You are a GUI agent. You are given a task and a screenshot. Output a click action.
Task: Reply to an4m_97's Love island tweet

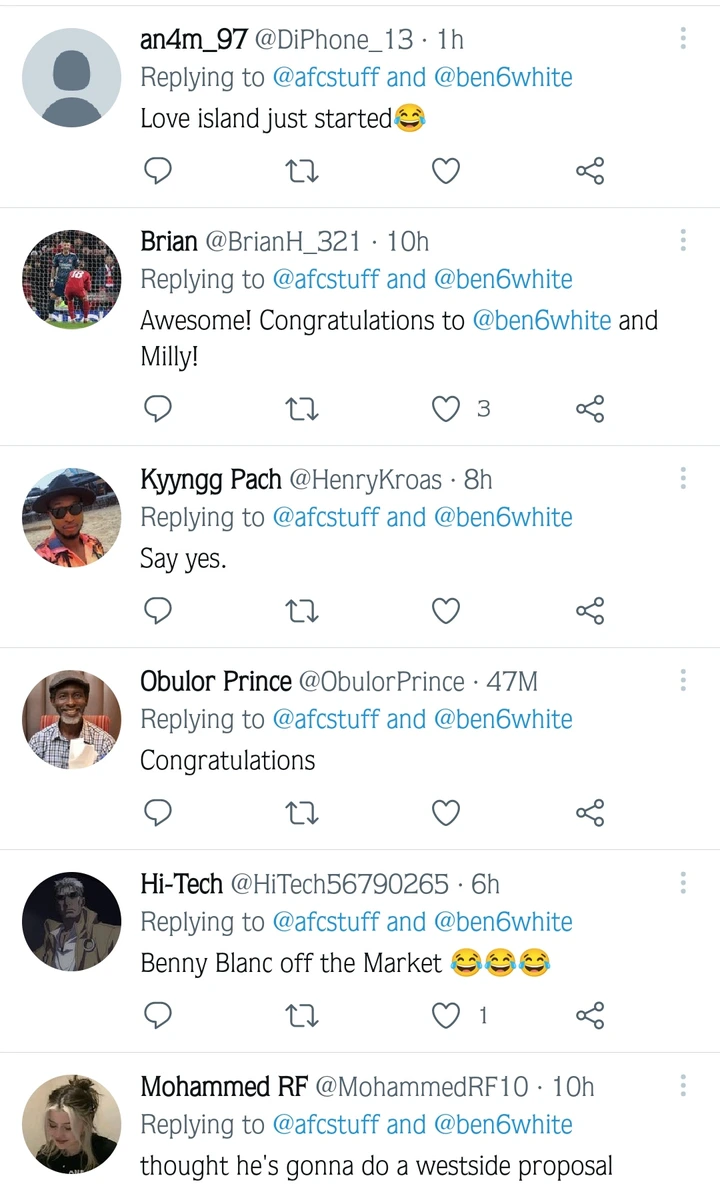coord(158,172)
